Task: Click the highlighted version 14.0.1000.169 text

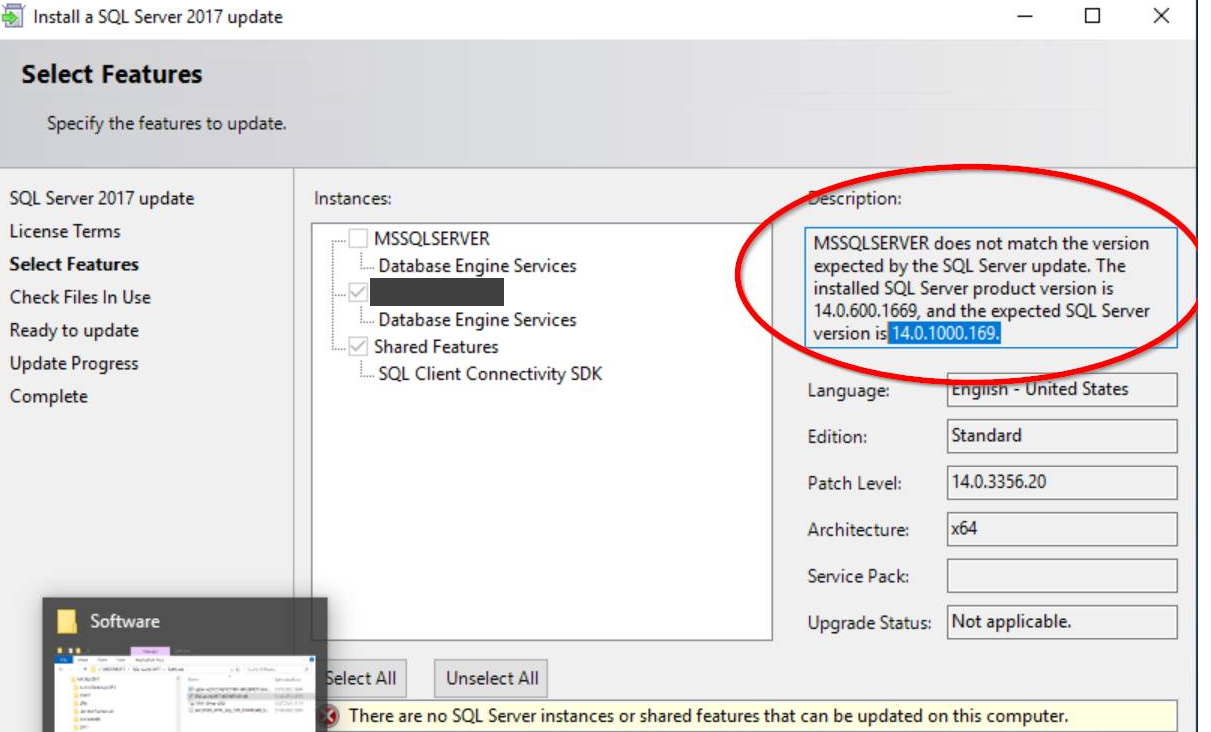Action: coord(945,333)
